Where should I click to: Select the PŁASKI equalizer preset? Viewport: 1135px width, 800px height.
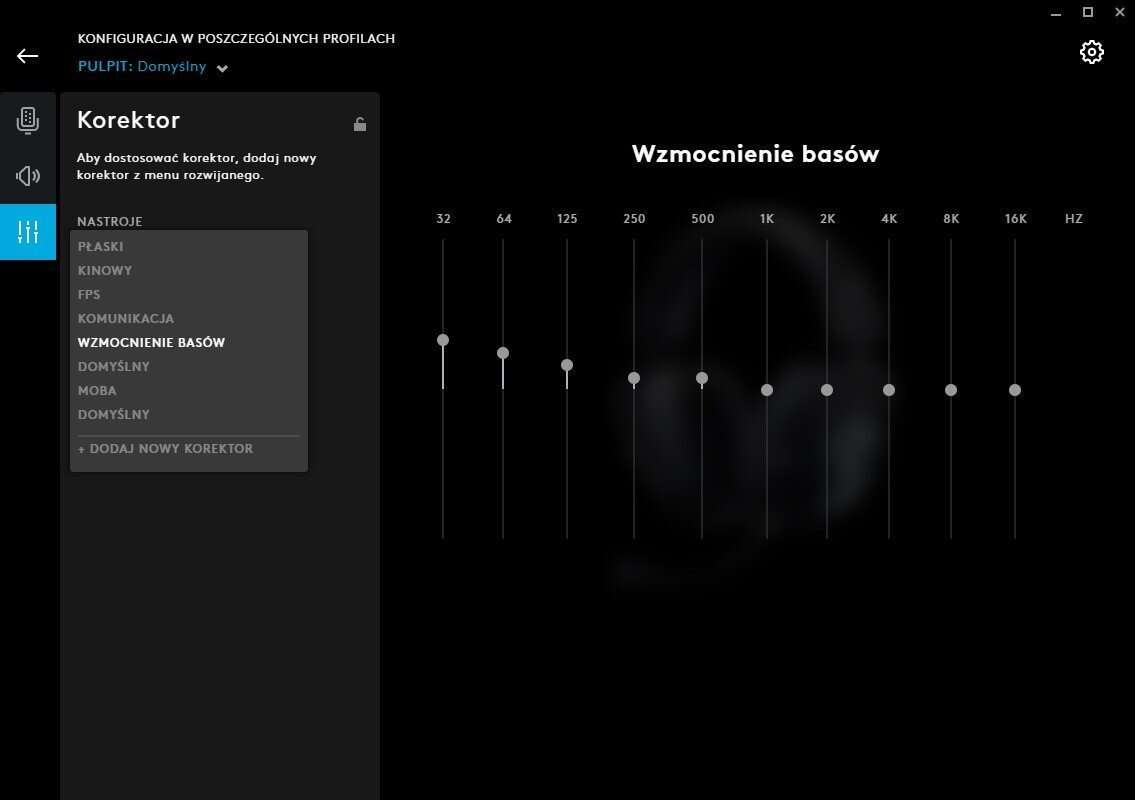pyautogui.click(x=101, y=246)
